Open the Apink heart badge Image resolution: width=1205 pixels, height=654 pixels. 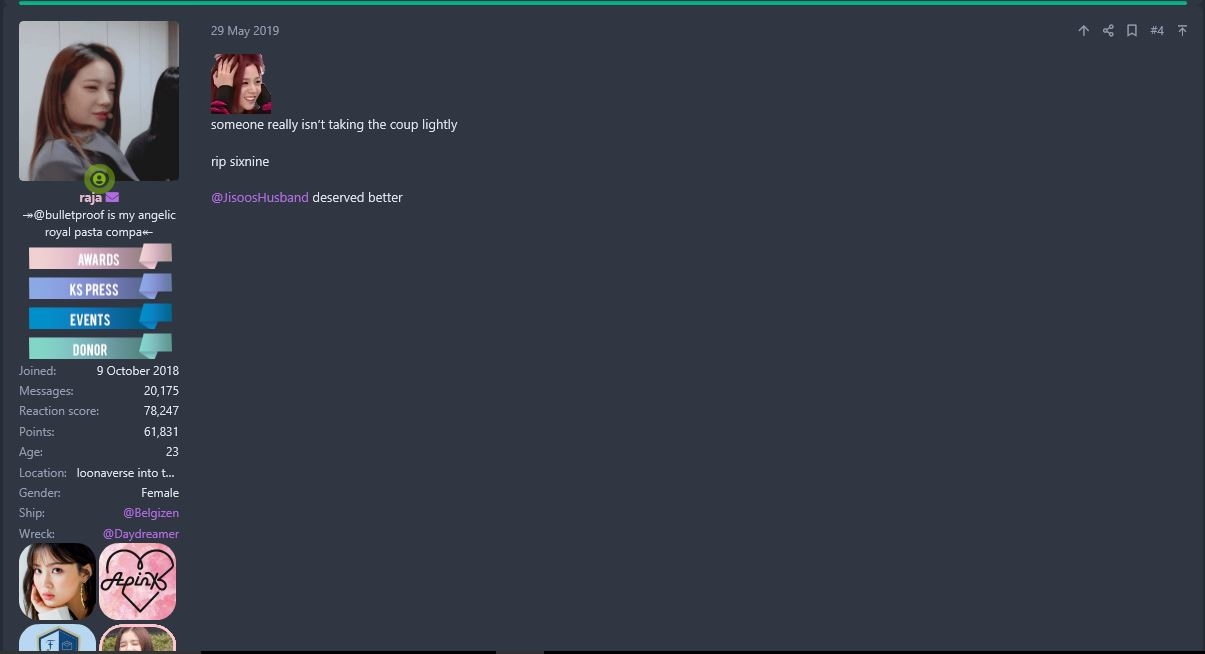[x=138, y=581]
